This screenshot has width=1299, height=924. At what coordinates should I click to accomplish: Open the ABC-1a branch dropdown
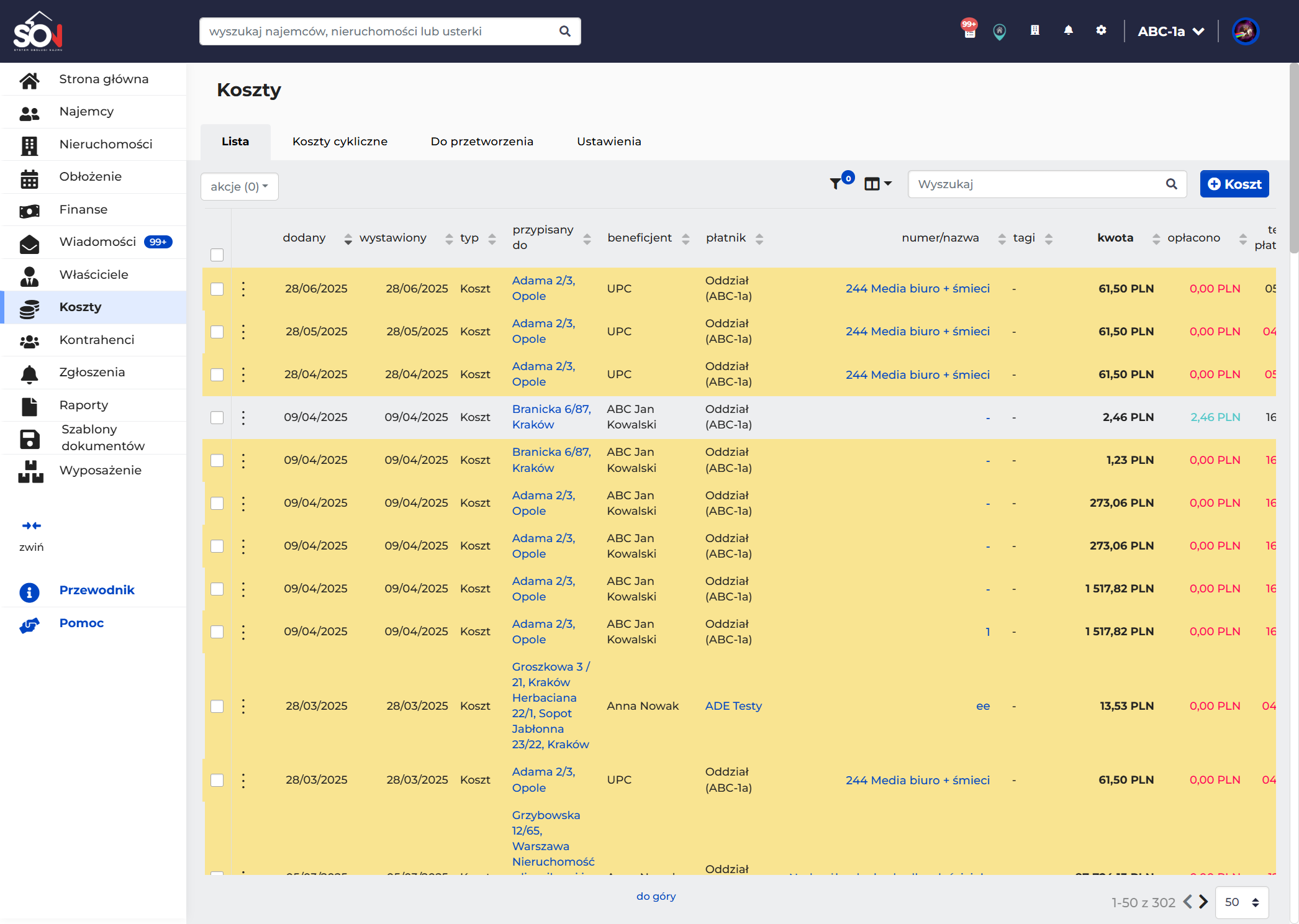click(1170, 31)
